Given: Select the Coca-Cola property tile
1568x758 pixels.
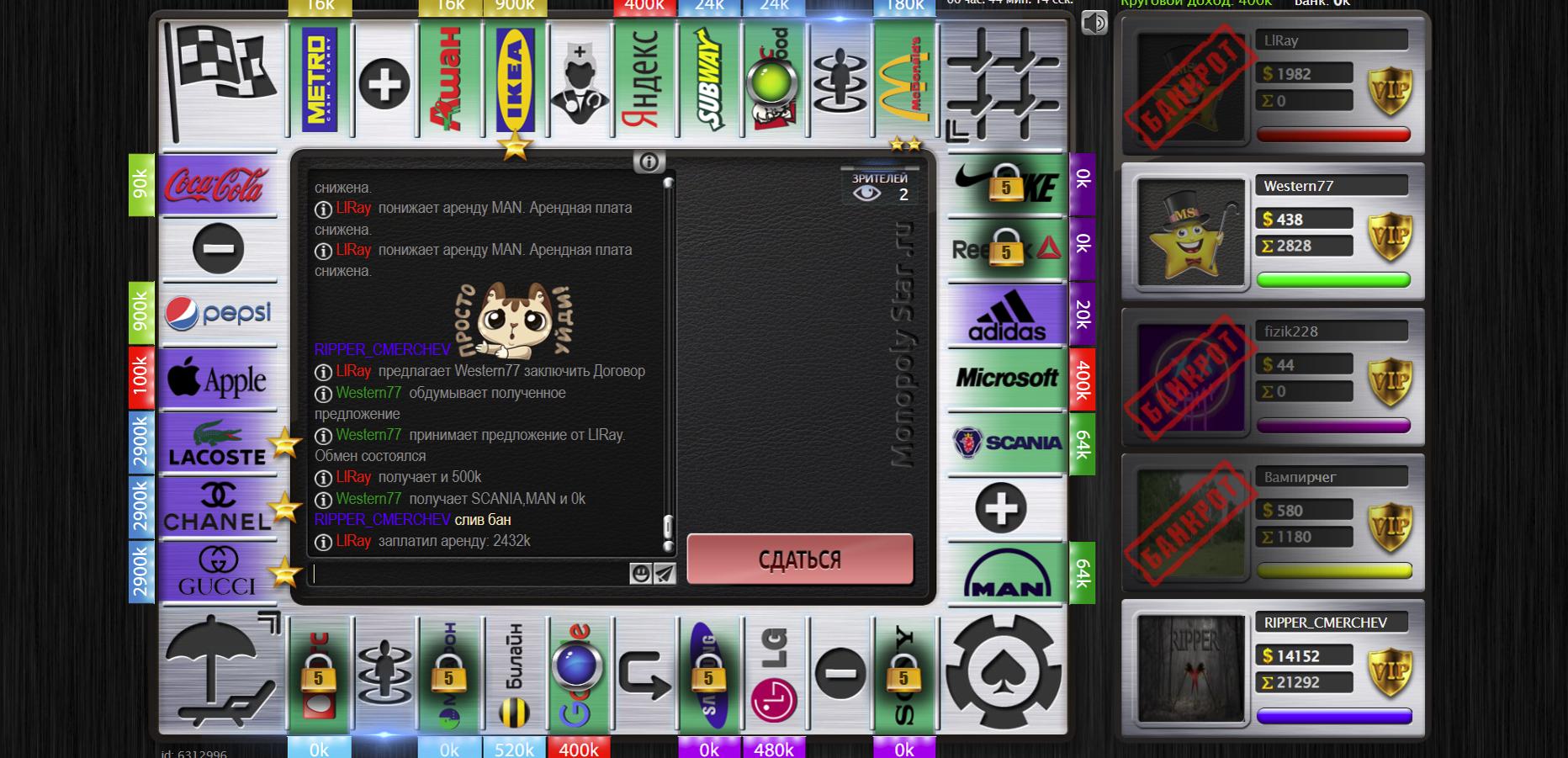Looking at the screenshot, I should click(x=218, y=185).
